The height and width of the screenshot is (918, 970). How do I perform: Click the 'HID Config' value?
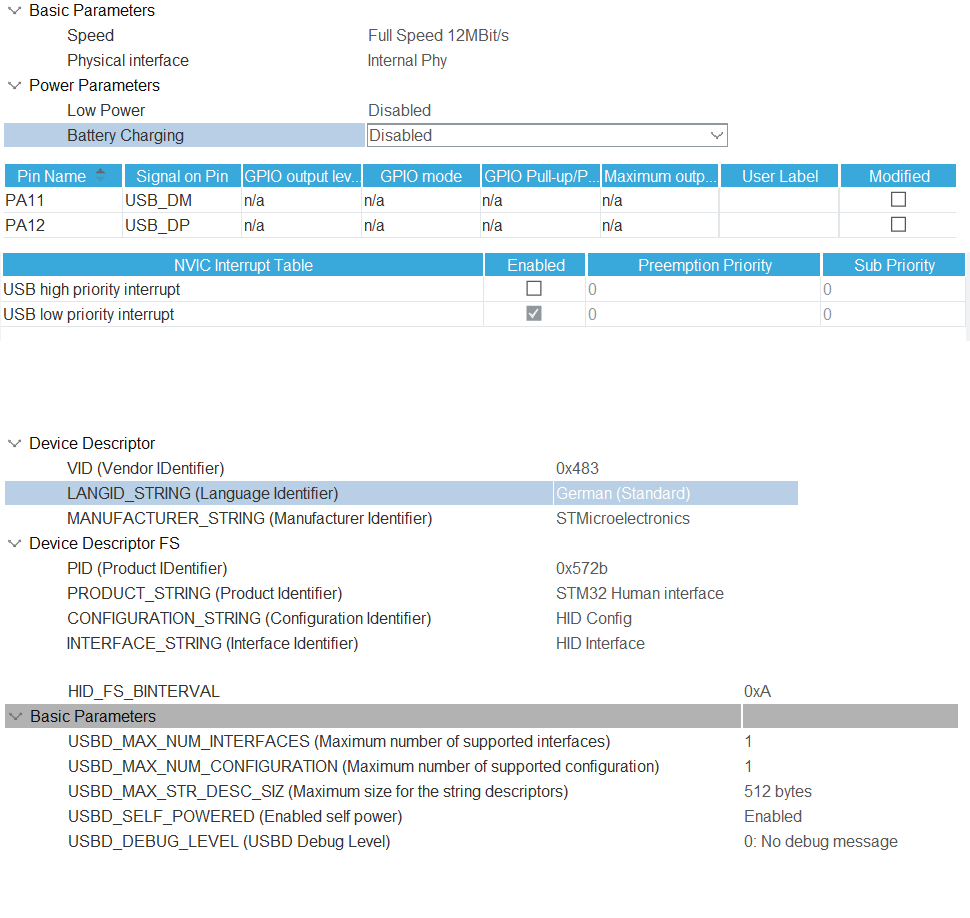point(594,619)
